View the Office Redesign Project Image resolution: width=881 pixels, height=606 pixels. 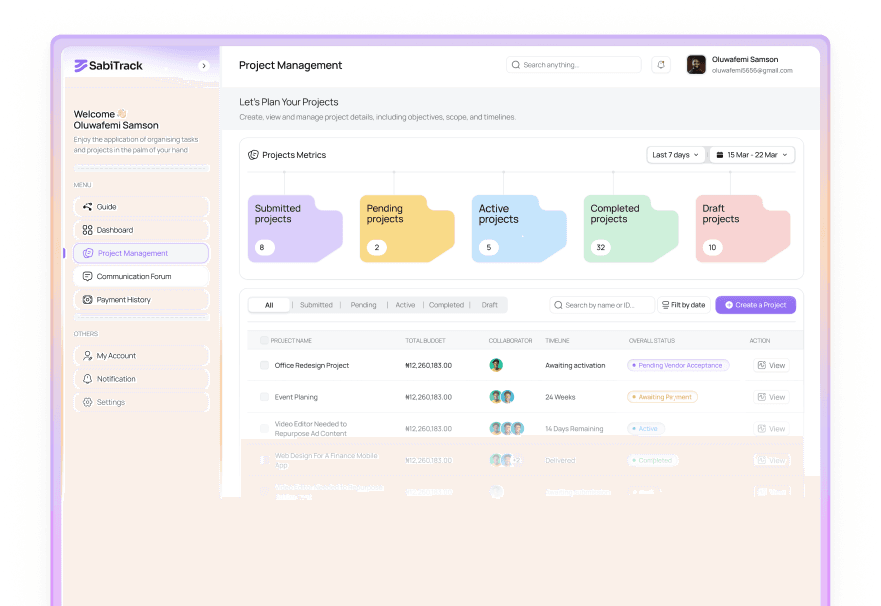point(771,366)
